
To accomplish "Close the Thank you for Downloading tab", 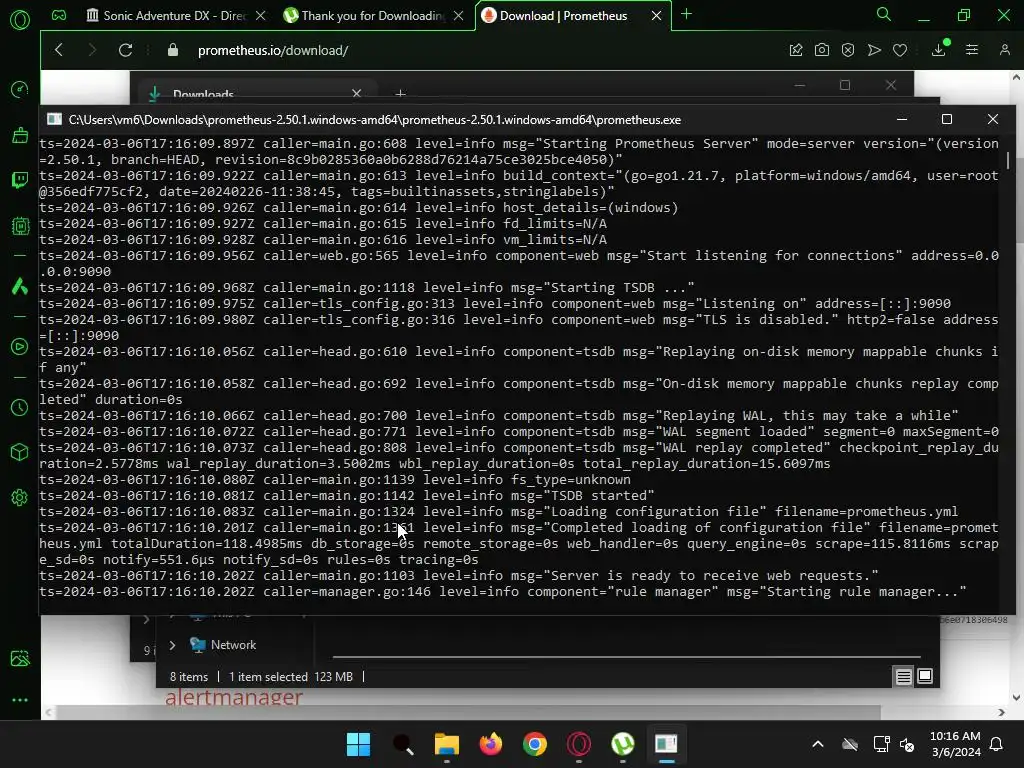I will tap(459, 16).
